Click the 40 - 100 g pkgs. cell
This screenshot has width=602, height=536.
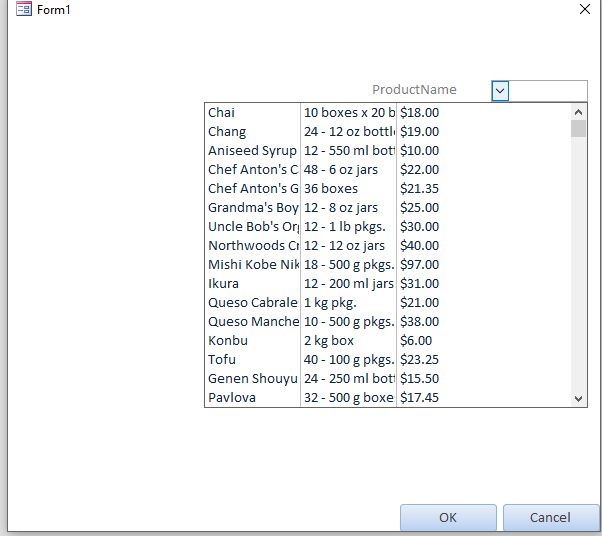click(349, 360)
